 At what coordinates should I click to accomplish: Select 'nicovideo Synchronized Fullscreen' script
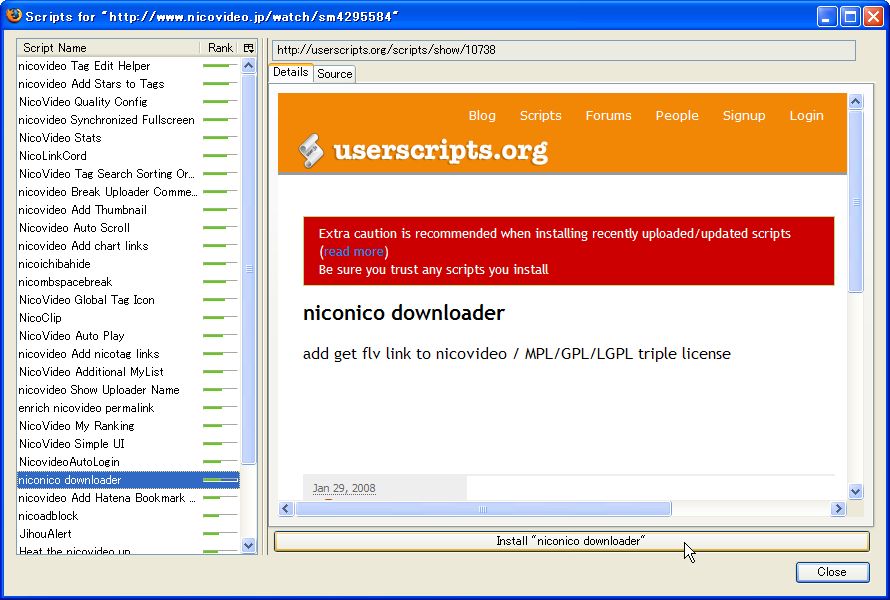(x=128, y=120)
